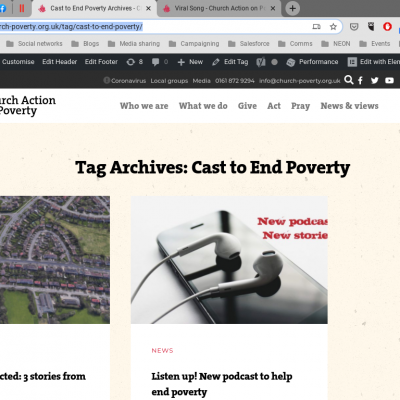Click the cast/device icon in address bar
Image resolution: width=400 pixels, height=400 pixels.
[x=316, y=27]
